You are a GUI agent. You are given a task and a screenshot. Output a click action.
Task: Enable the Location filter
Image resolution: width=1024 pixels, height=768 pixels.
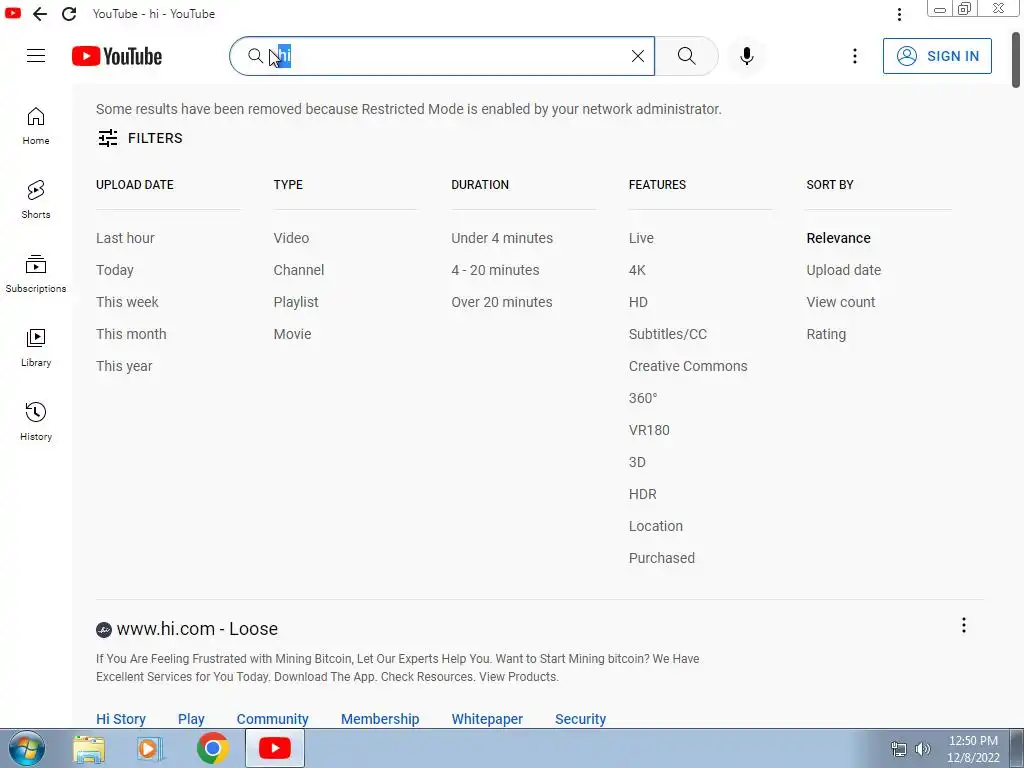(x=656, y=526)
